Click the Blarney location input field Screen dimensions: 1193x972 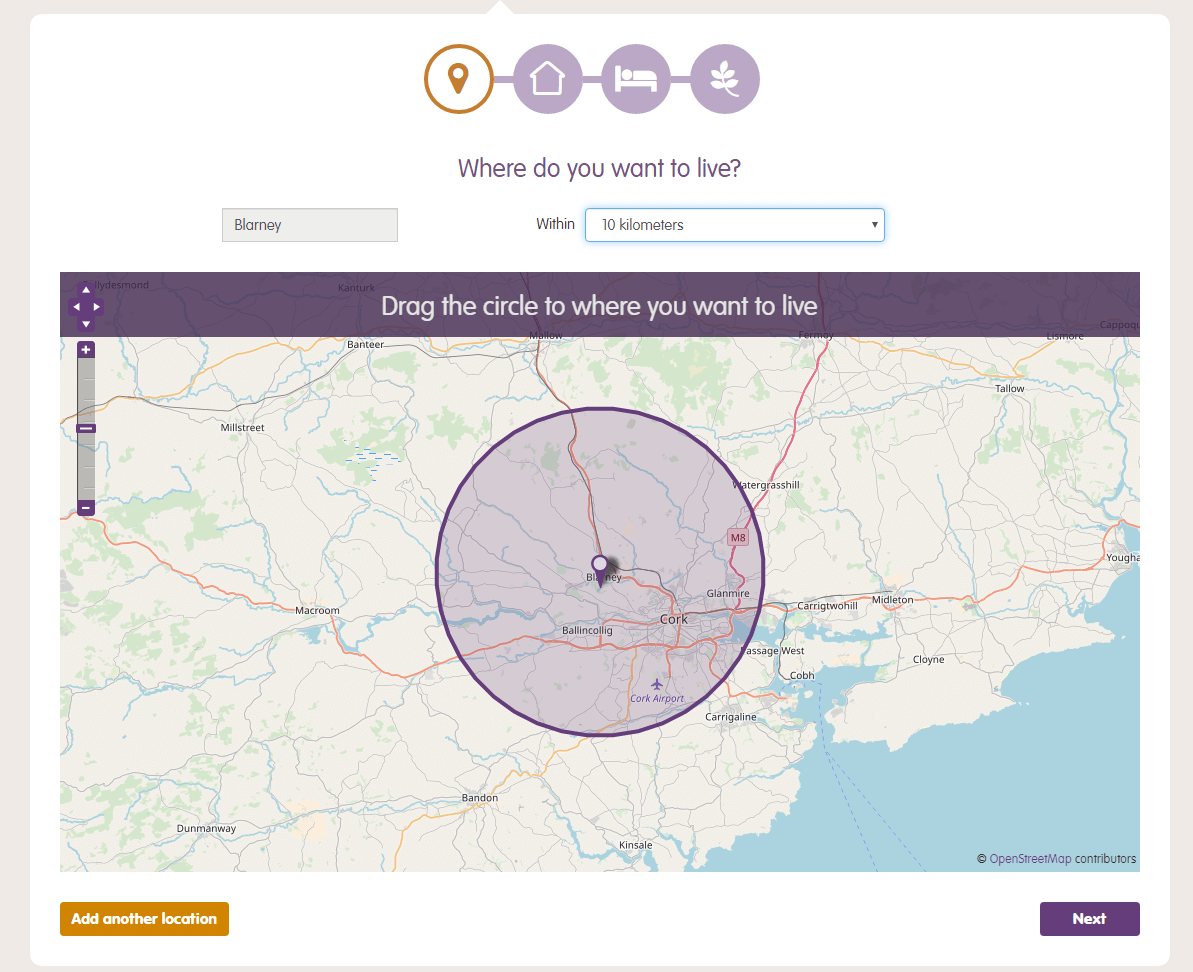[x=310, y=225]
